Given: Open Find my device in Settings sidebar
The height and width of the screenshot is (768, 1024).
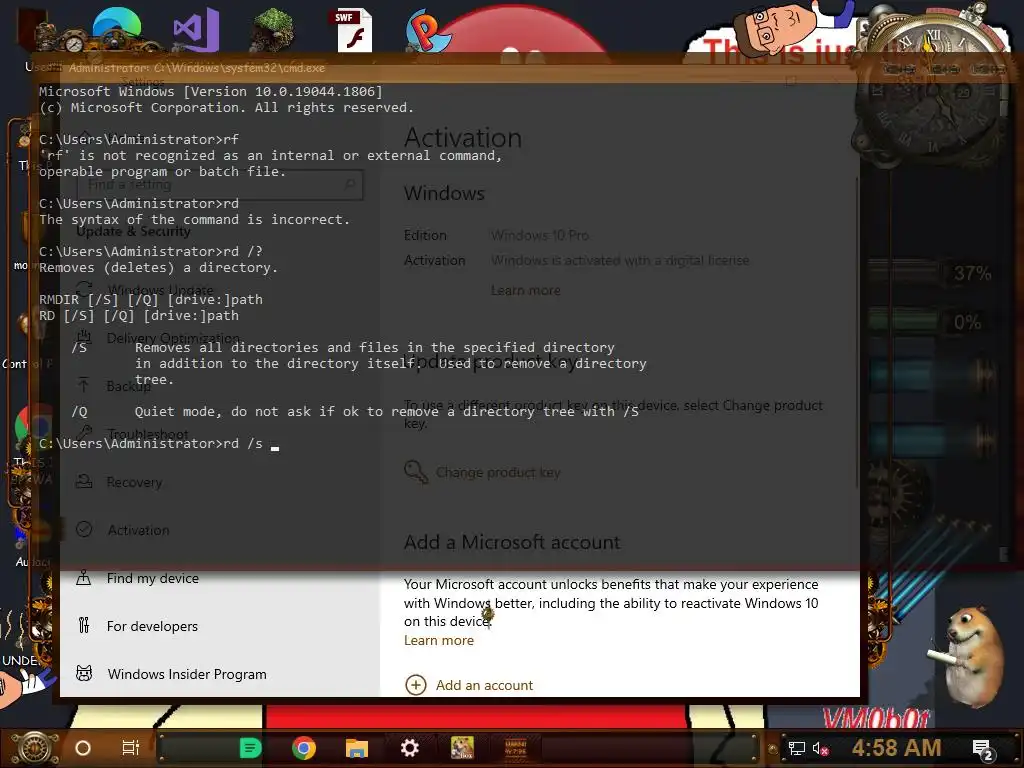Looking at the screenshot, I should [152, 578].
